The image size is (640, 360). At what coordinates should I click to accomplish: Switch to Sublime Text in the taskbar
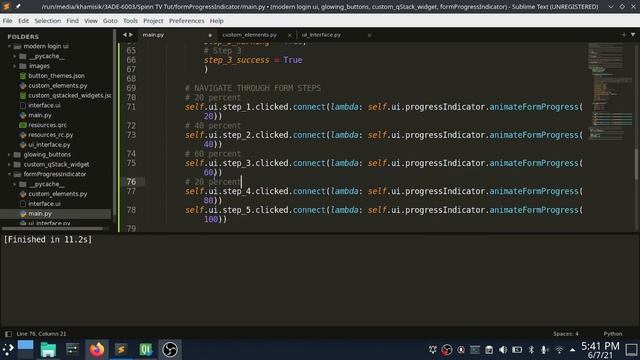click(x=121, y=350)
